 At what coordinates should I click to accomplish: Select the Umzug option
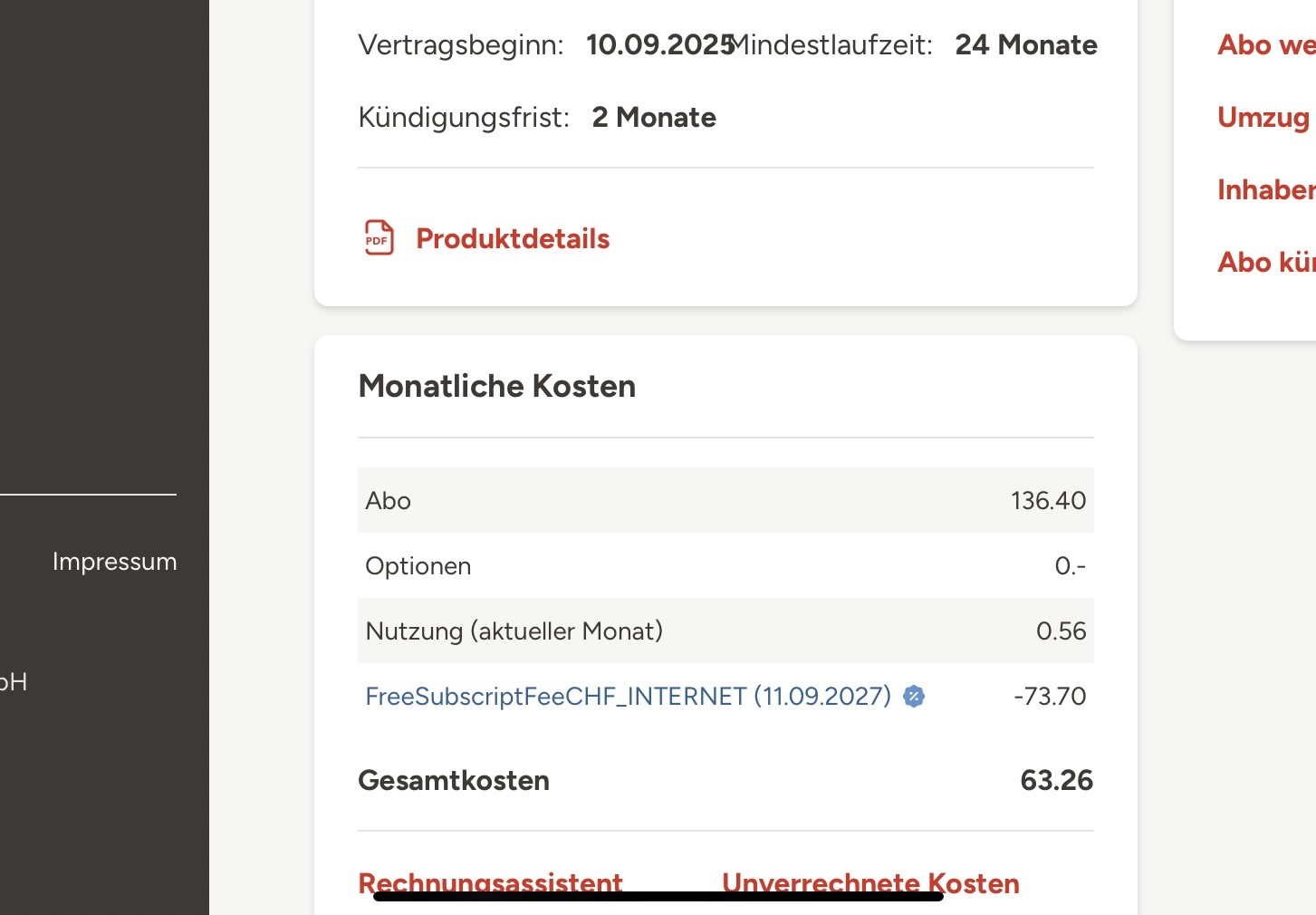point(1263,118)
